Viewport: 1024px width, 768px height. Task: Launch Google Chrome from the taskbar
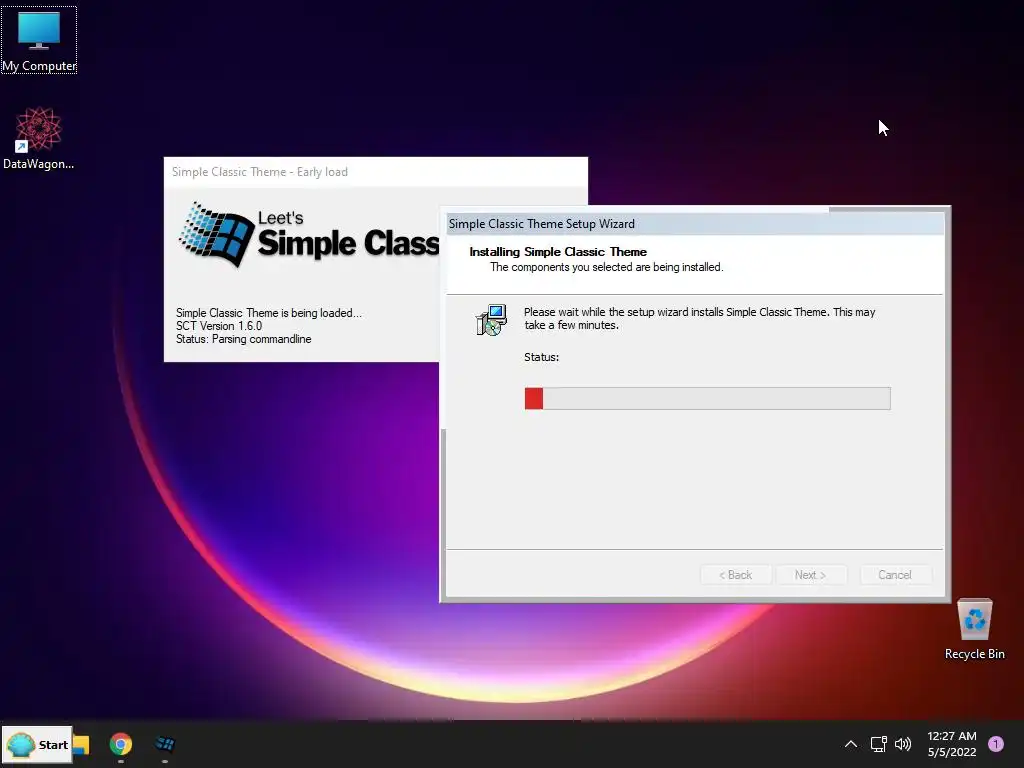click(121, 744)
